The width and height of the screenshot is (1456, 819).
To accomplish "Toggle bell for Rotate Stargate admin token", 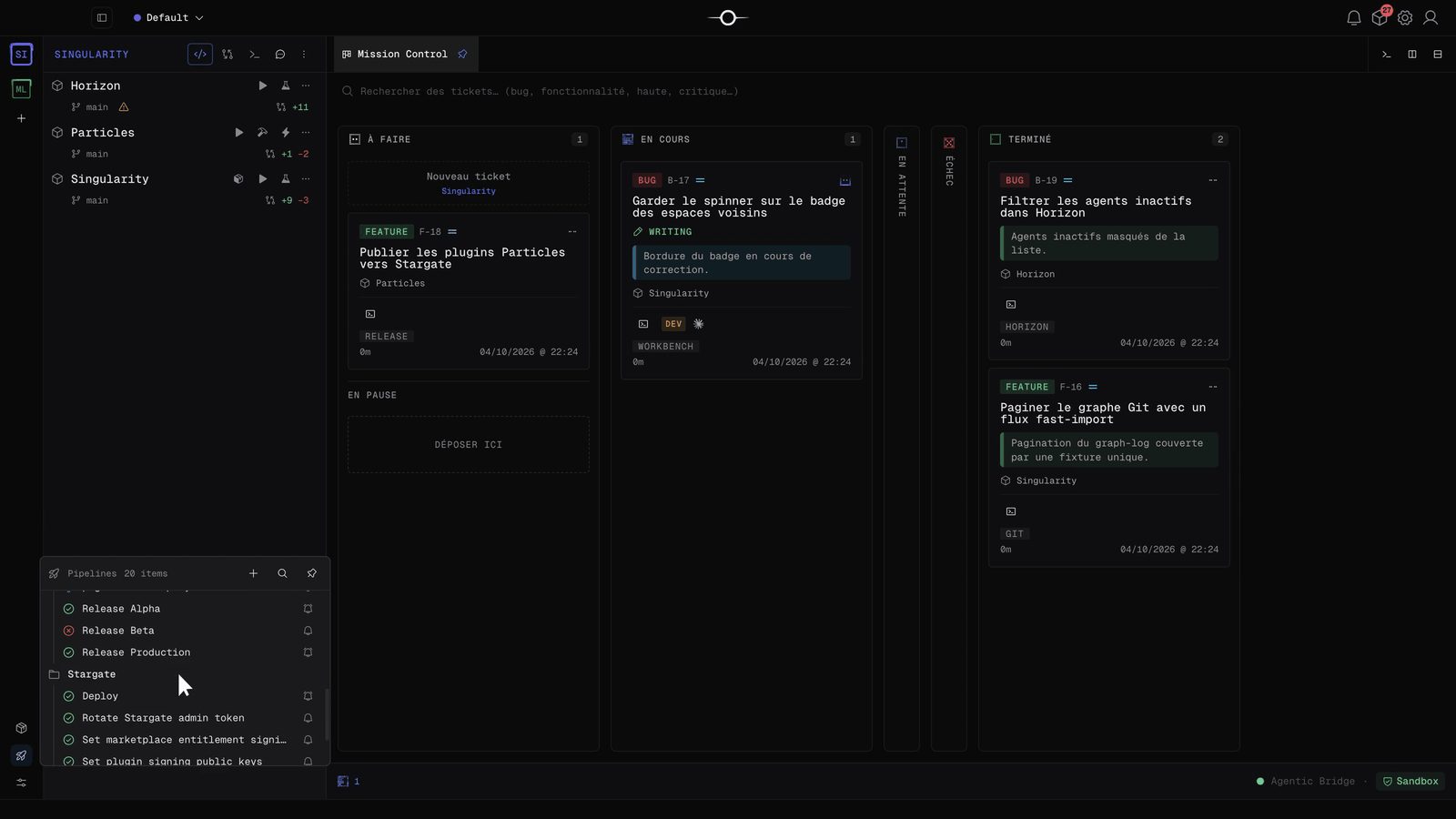I will click(308, 718).
